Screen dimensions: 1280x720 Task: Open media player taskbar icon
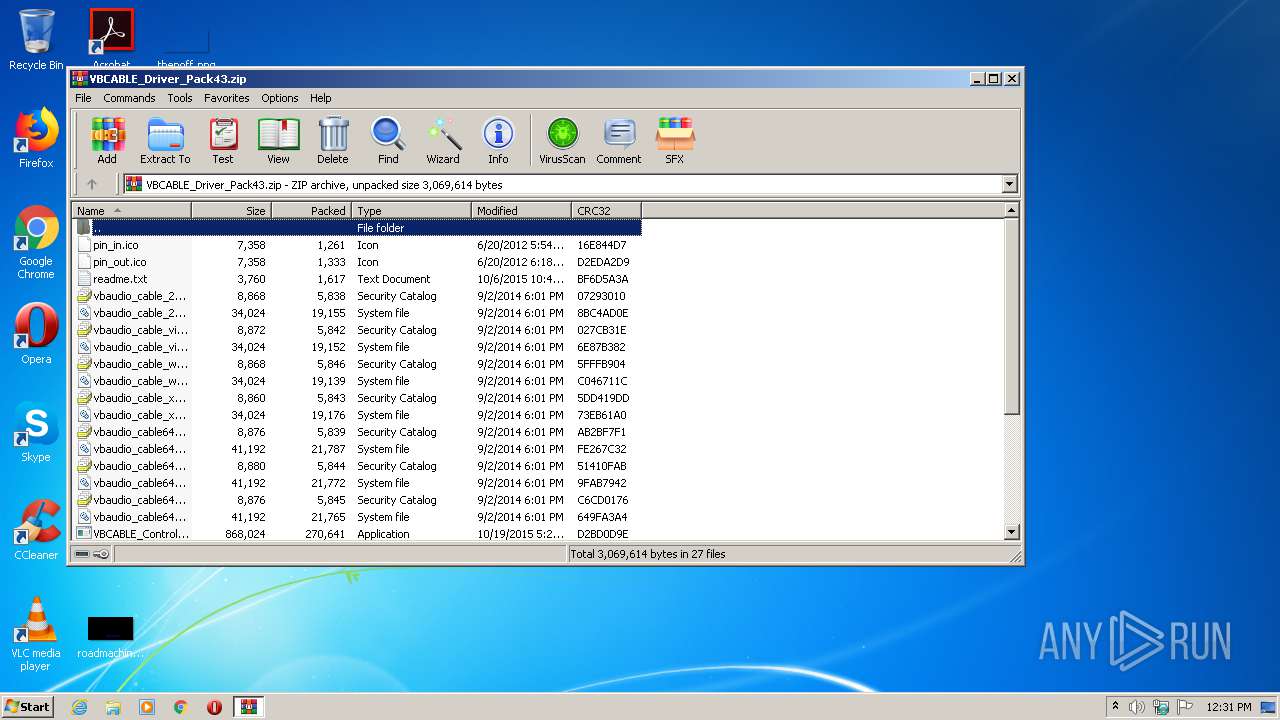point(147,707)
